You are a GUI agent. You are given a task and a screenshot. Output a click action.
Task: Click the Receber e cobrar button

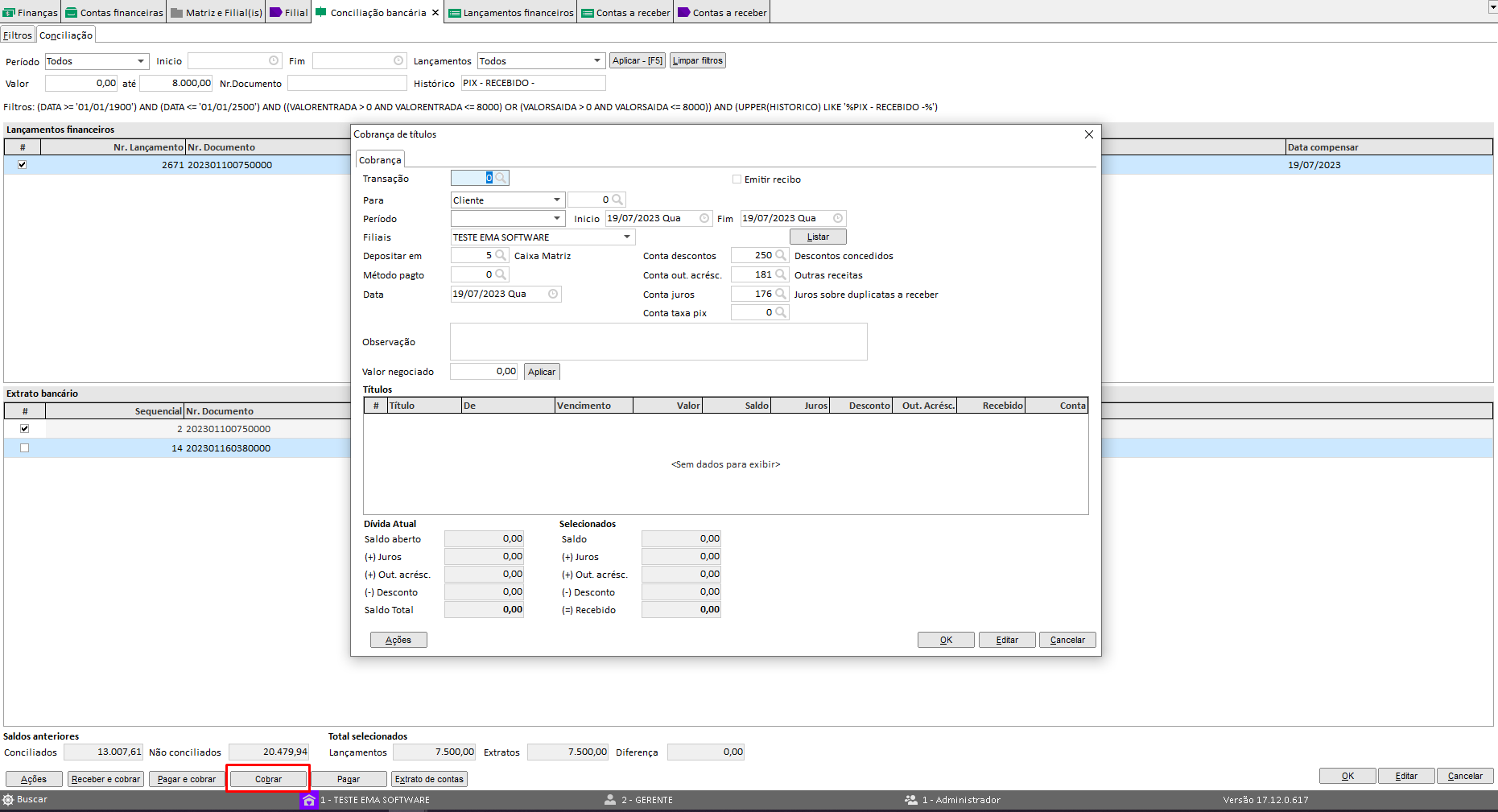pos(105,779)
